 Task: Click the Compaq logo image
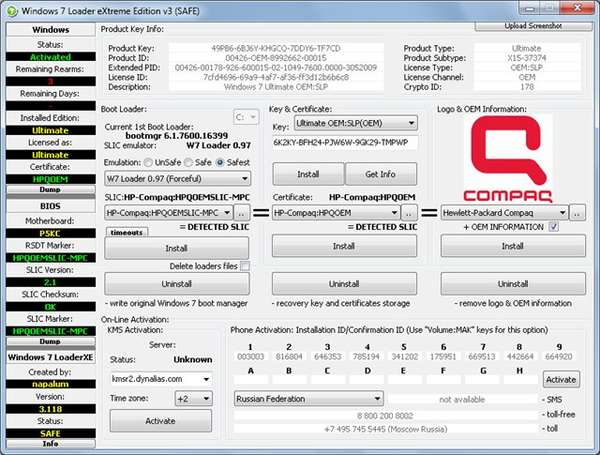(x=509, y=158)
